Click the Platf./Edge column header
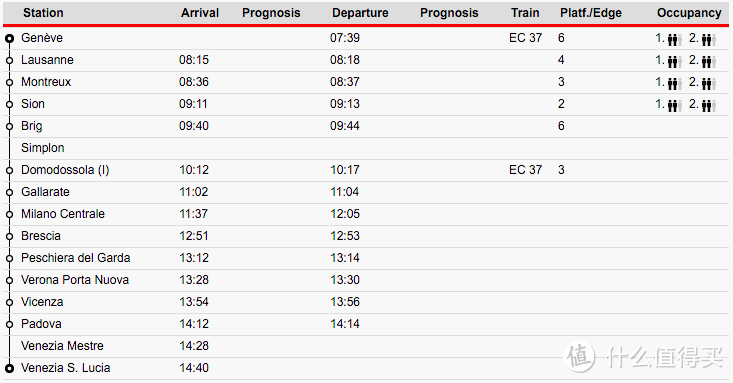 pos(591,13)
